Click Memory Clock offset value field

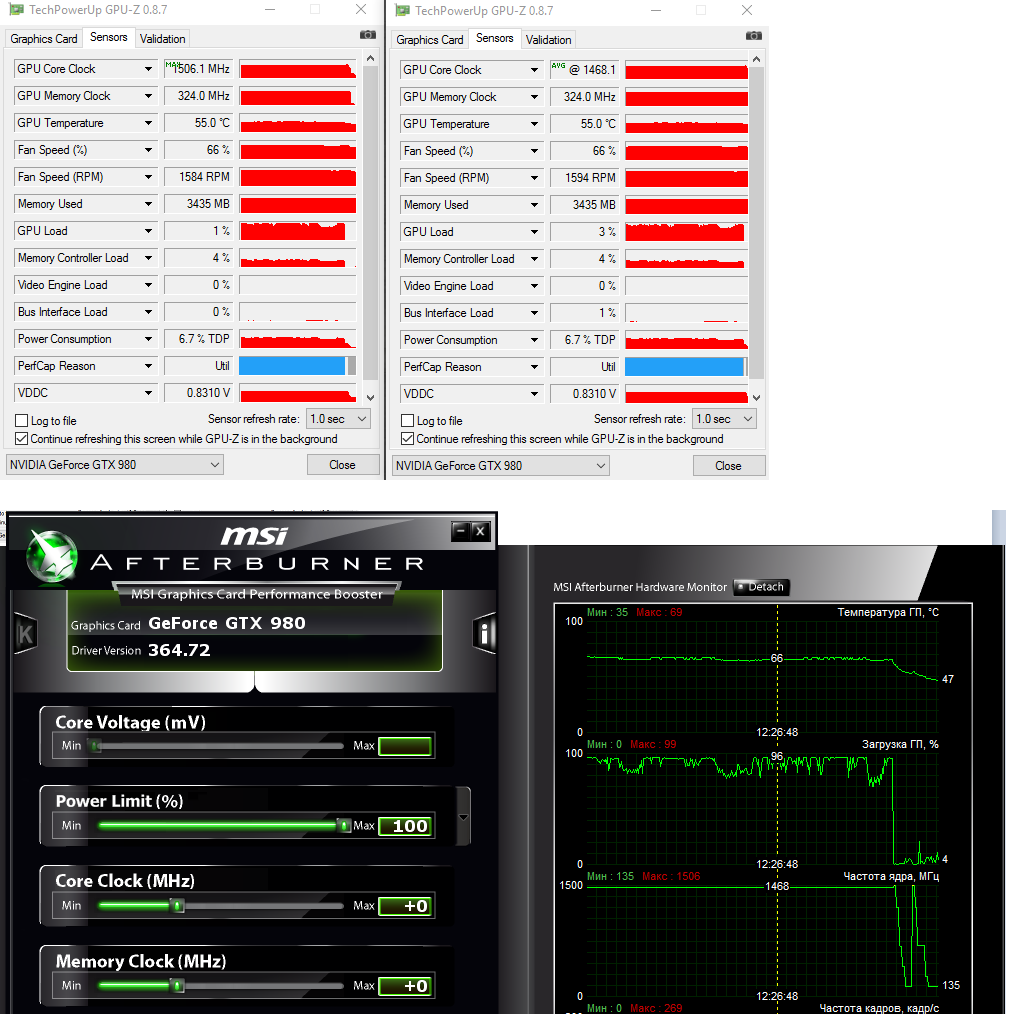406,986
